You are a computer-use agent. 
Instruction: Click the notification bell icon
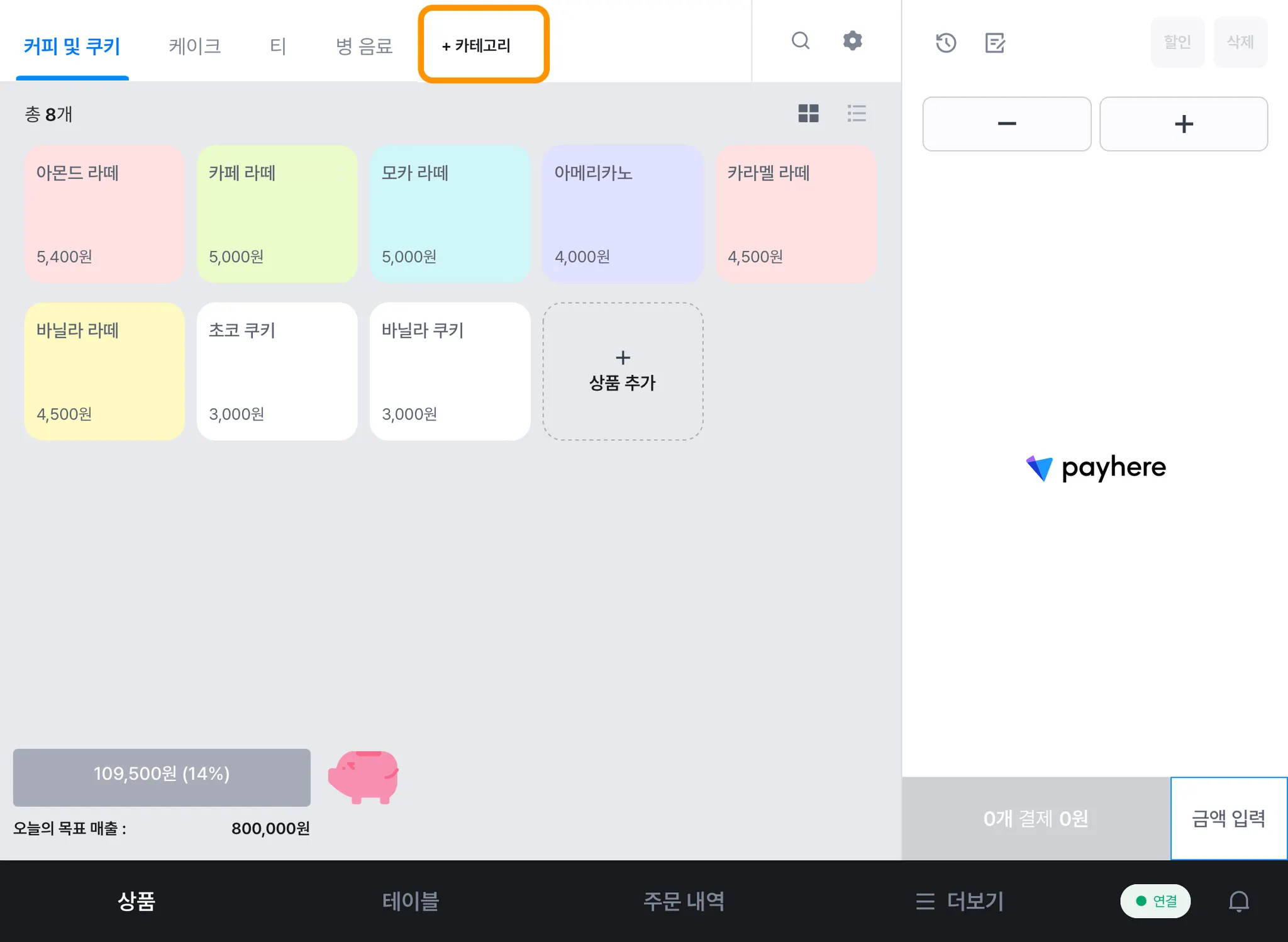point(1238,901)
